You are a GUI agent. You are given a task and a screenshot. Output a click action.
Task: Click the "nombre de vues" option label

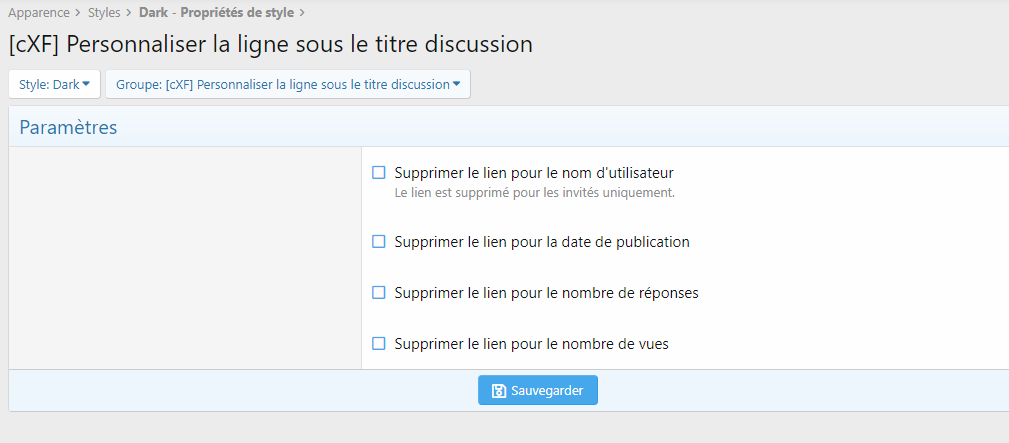531,343
